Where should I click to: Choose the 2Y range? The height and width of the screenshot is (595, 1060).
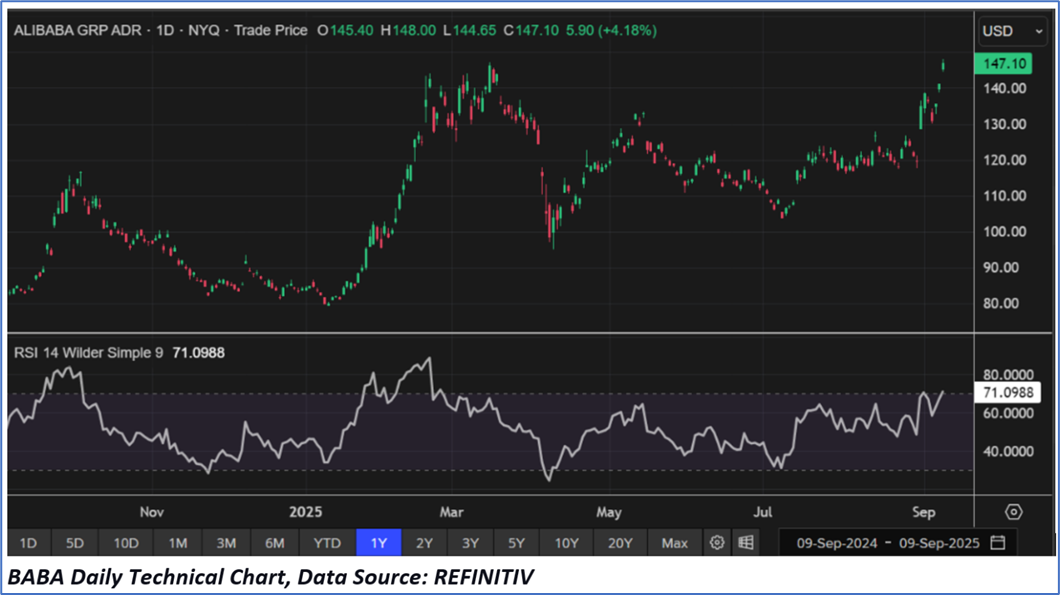click(424, 543)
